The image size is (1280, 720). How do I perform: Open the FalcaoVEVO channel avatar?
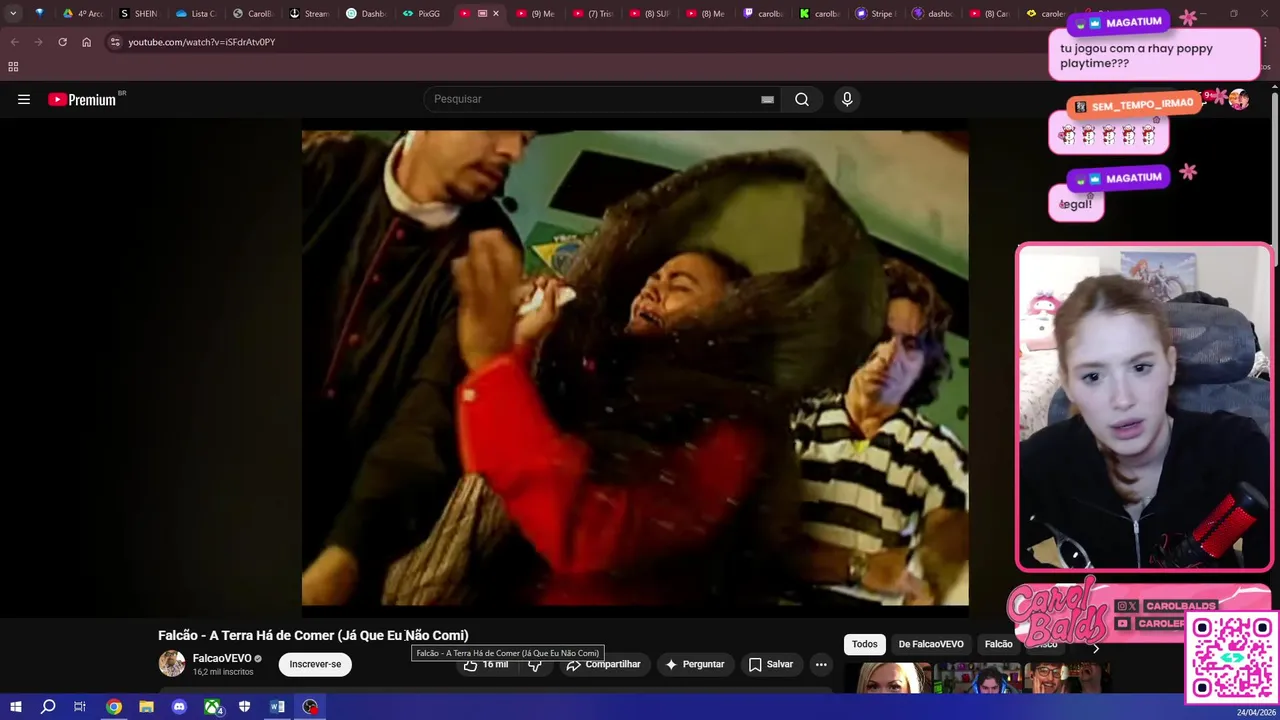coord(172,663)
